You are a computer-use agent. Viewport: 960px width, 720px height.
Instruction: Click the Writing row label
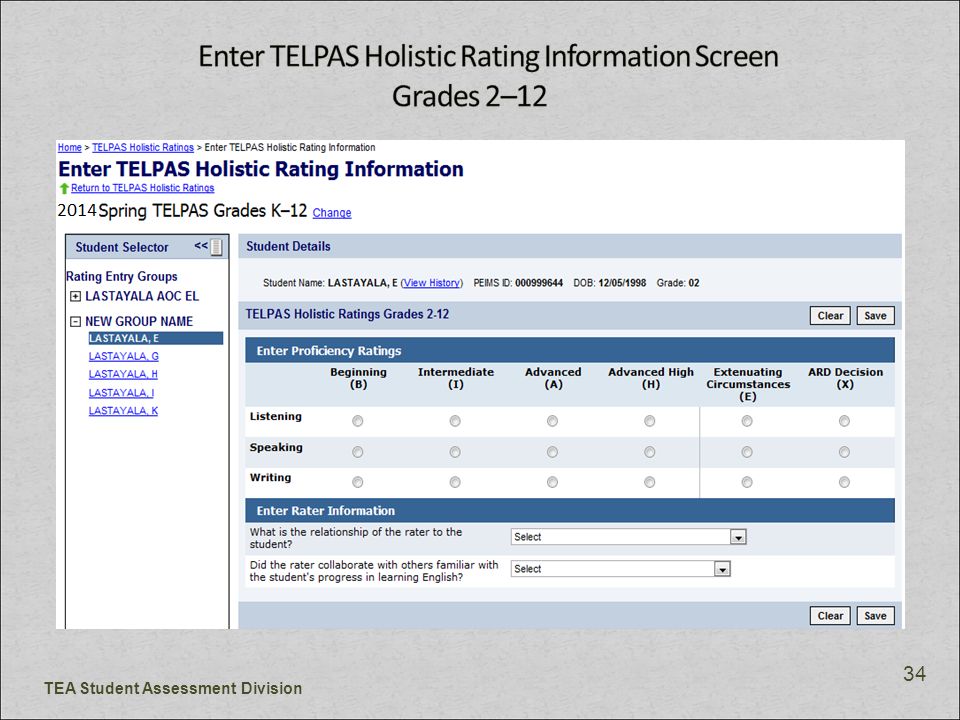click(271, 478)
